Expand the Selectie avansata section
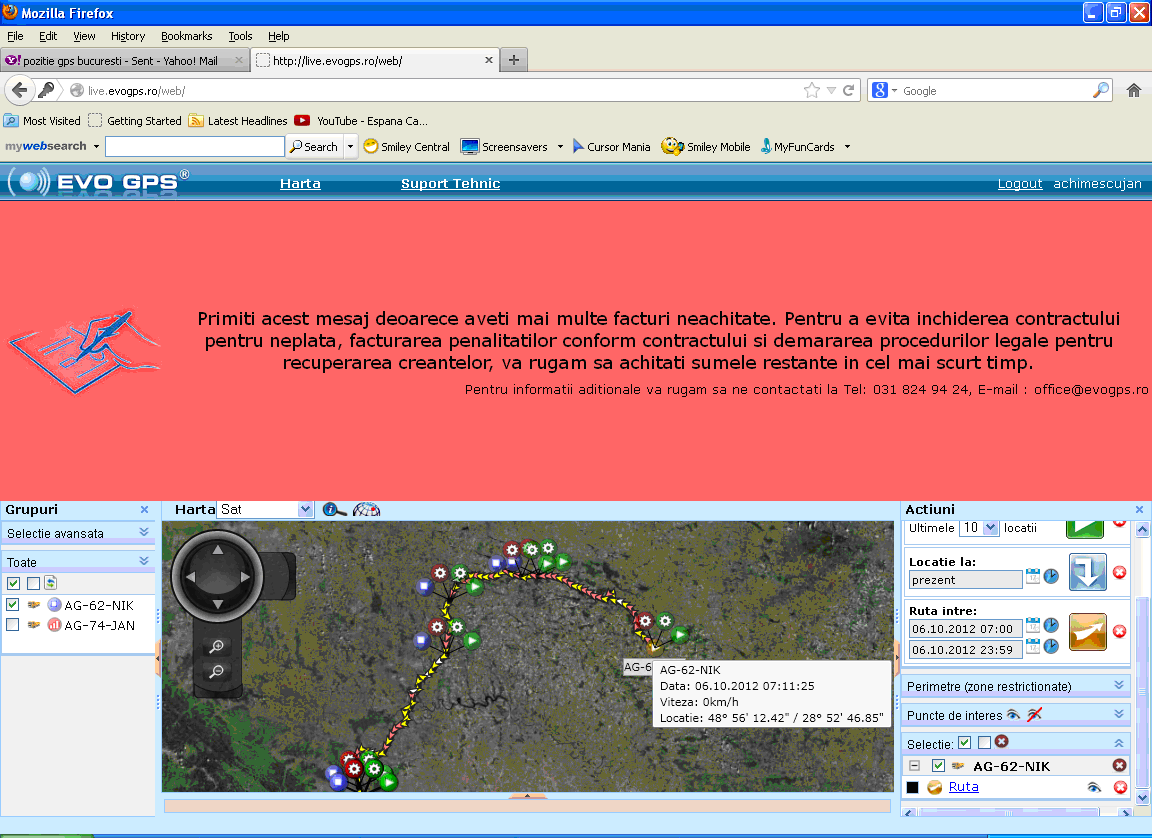This screenshot has height=838, width=1152. 144,532
